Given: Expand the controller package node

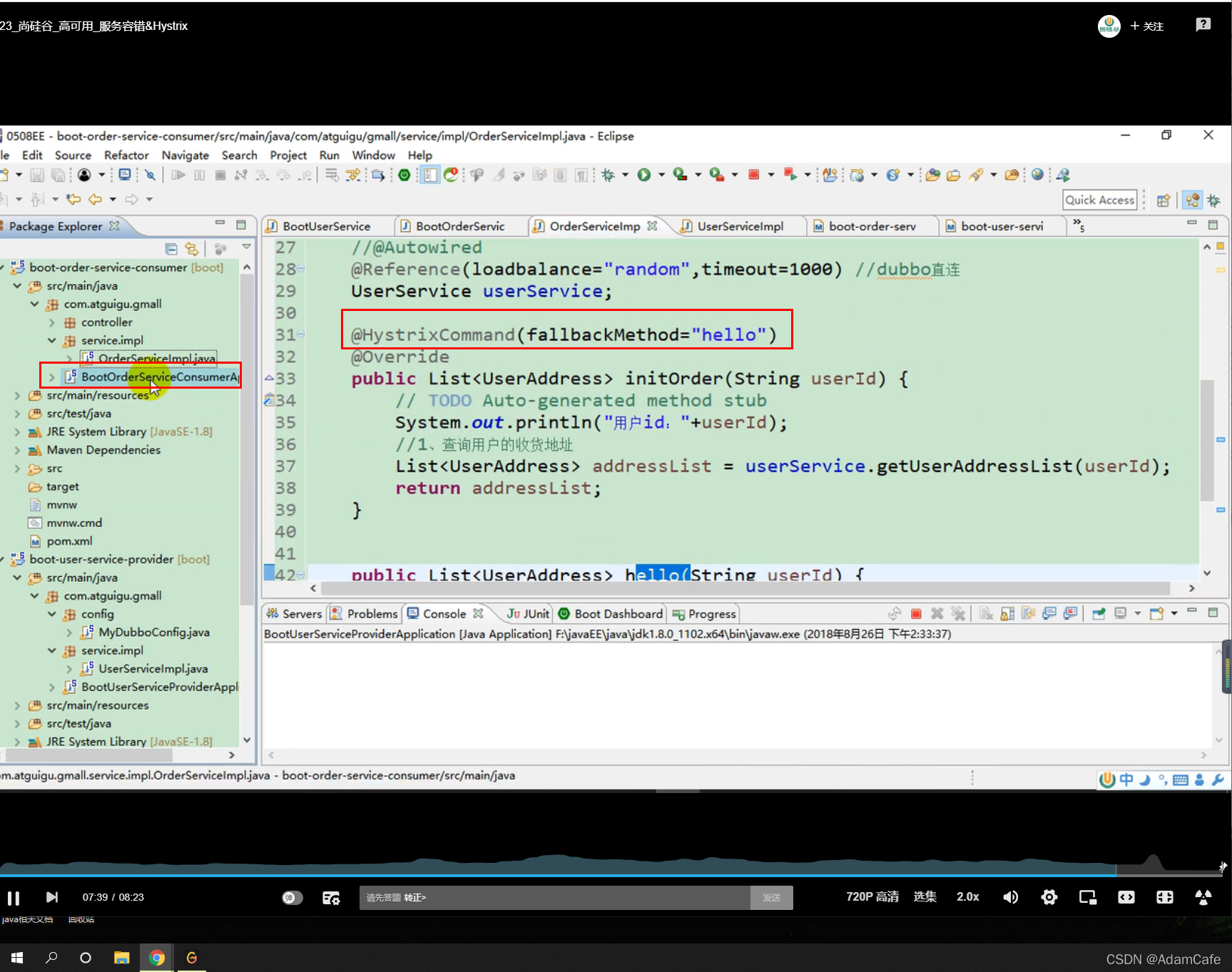Looking at the screenshot, I should 52,322.
